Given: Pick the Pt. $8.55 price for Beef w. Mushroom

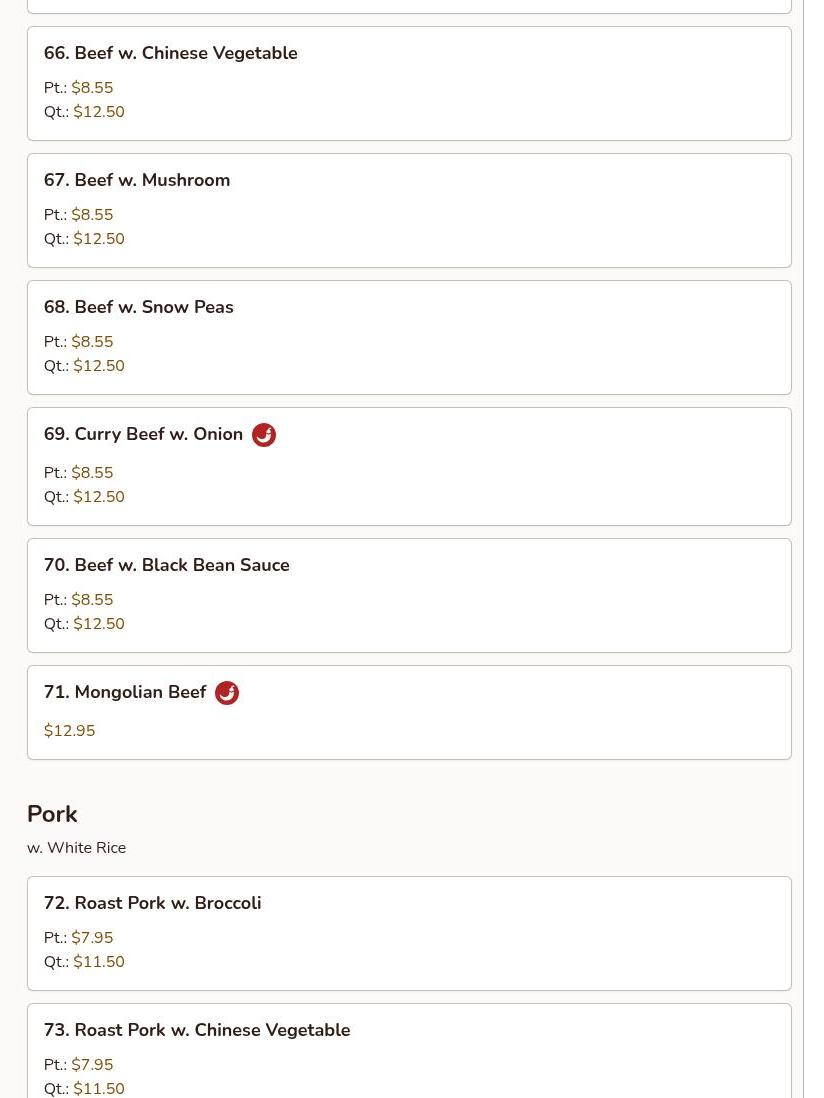Looking at the screenshot, I should pyautogui.click(x=78, y=214).
